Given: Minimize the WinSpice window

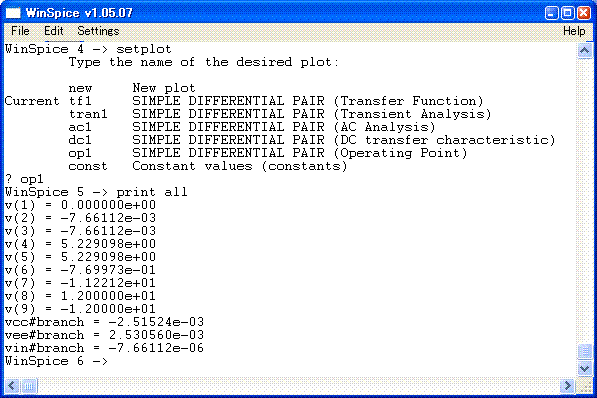Looking at the screenshot, I should click(551, 13).
